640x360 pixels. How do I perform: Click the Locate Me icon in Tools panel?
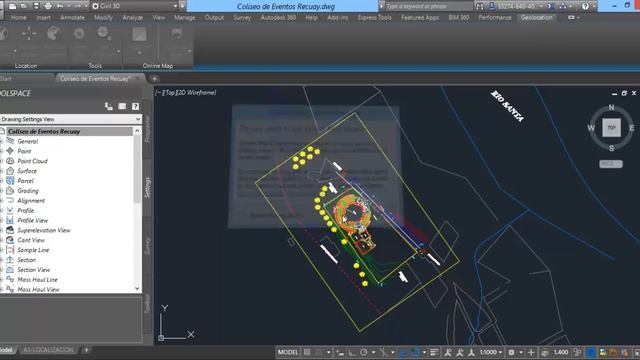click(x=79, y=34)
